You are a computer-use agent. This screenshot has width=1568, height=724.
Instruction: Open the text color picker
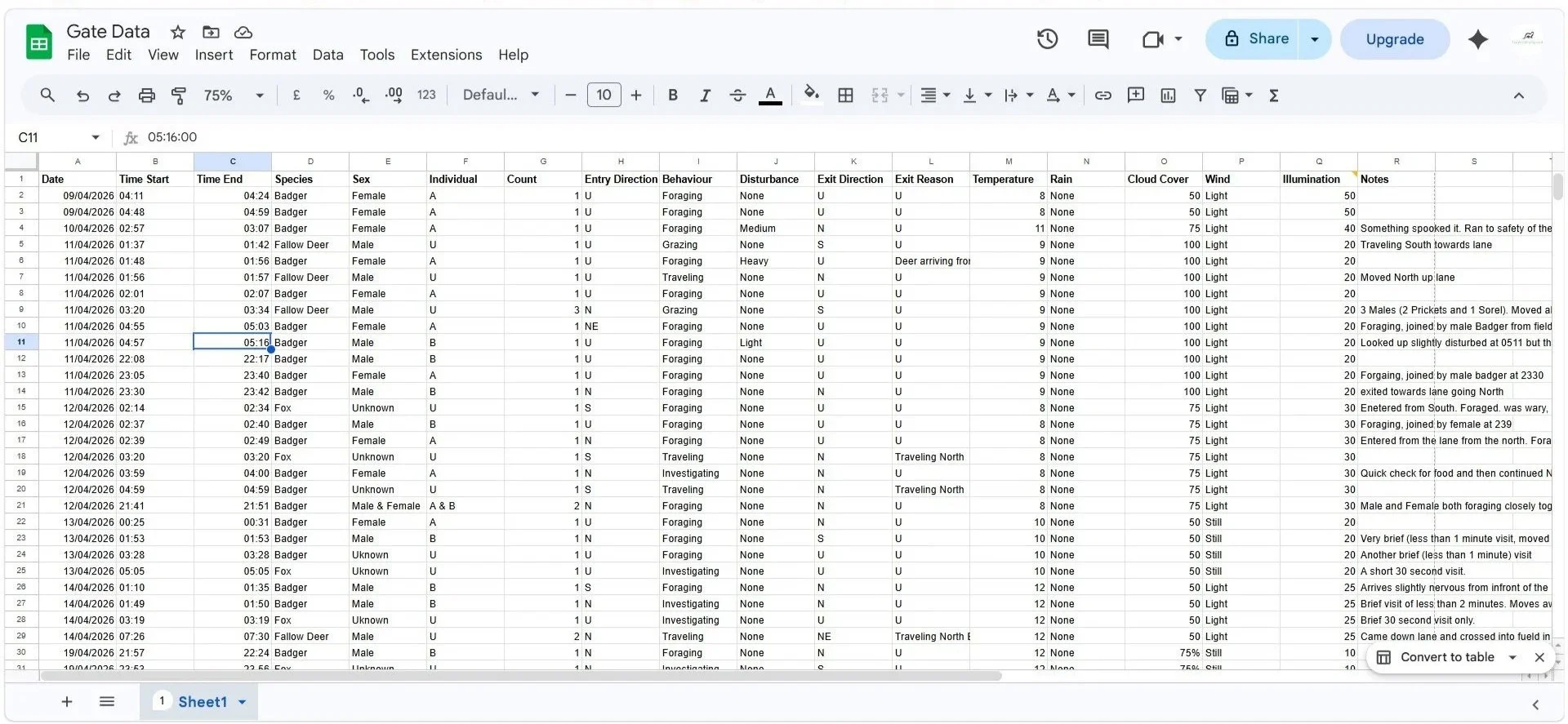(x=770, y=95)
